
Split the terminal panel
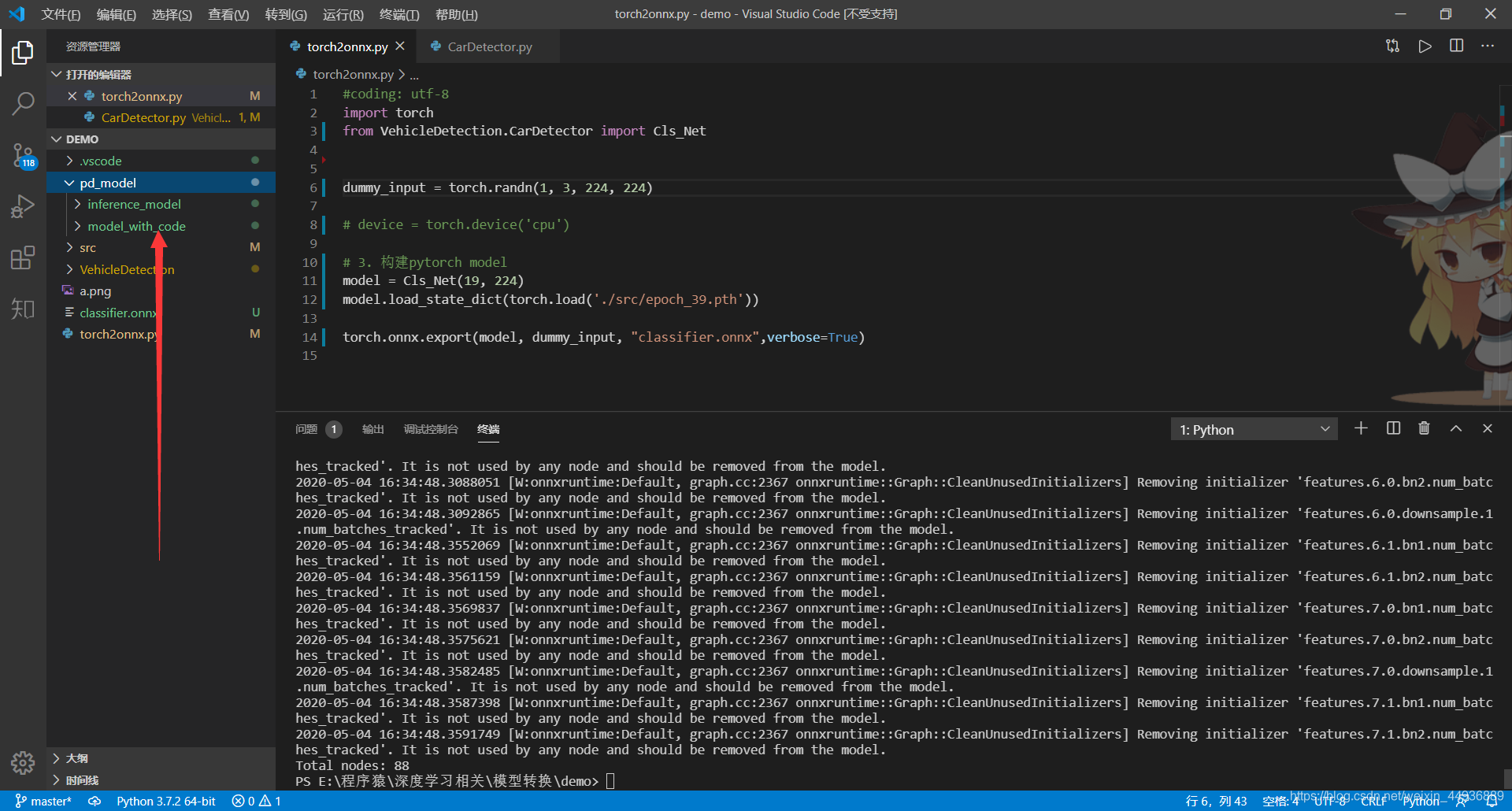pos(1393,428)
